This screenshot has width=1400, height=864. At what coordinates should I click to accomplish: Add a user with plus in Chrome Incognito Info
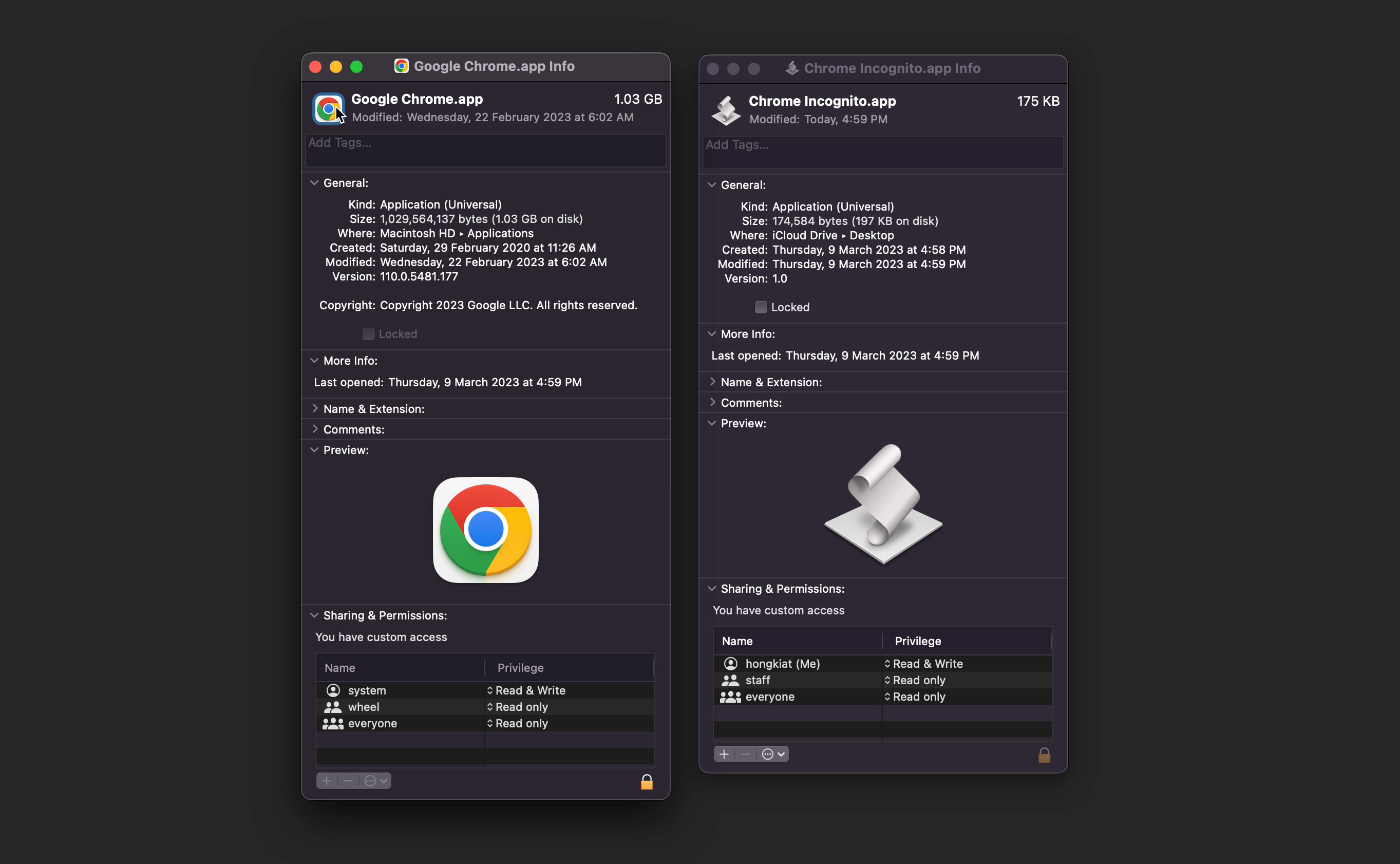(724, 754)
